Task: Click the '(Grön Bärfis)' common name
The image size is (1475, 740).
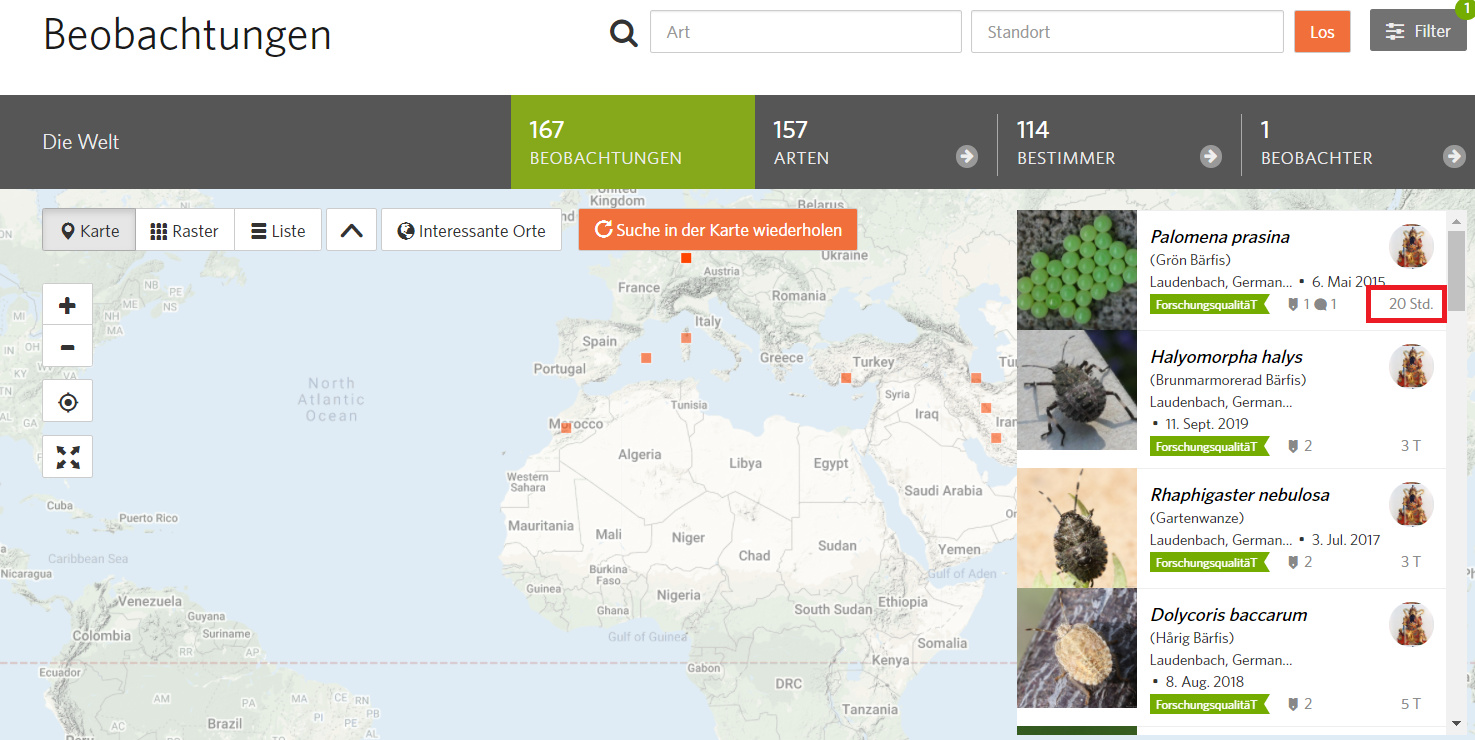Action: (x=1190, y=260)
